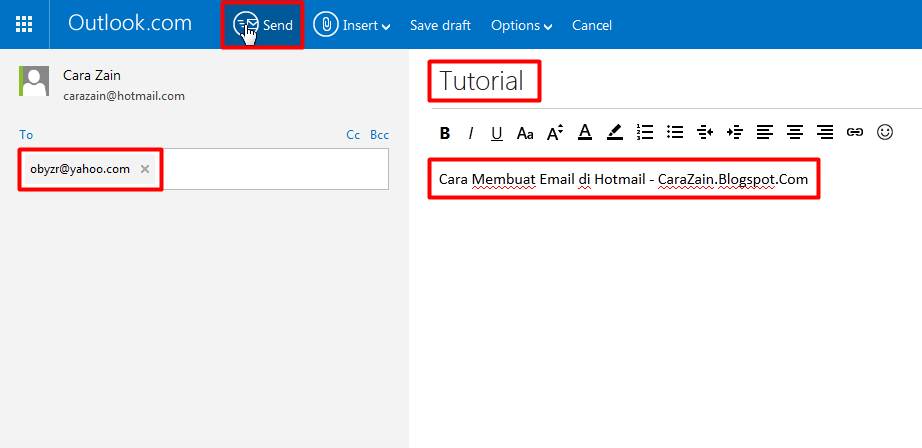Align text to the right

(x=826, y=132)
